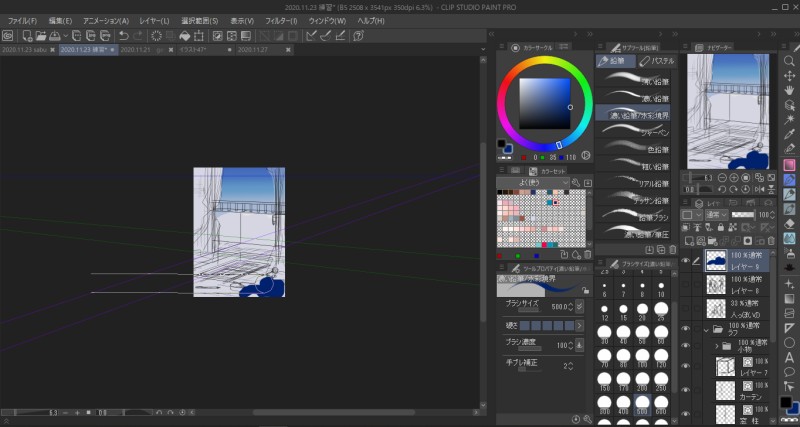Select the Operation object cube tool
800x427 pixels.
coord(789,106)
